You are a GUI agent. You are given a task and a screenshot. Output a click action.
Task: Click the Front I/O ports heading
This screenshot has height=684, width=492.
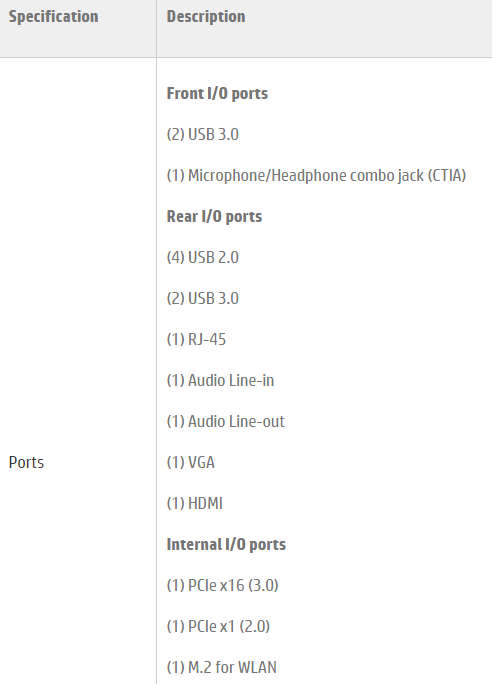coord(217,93)
